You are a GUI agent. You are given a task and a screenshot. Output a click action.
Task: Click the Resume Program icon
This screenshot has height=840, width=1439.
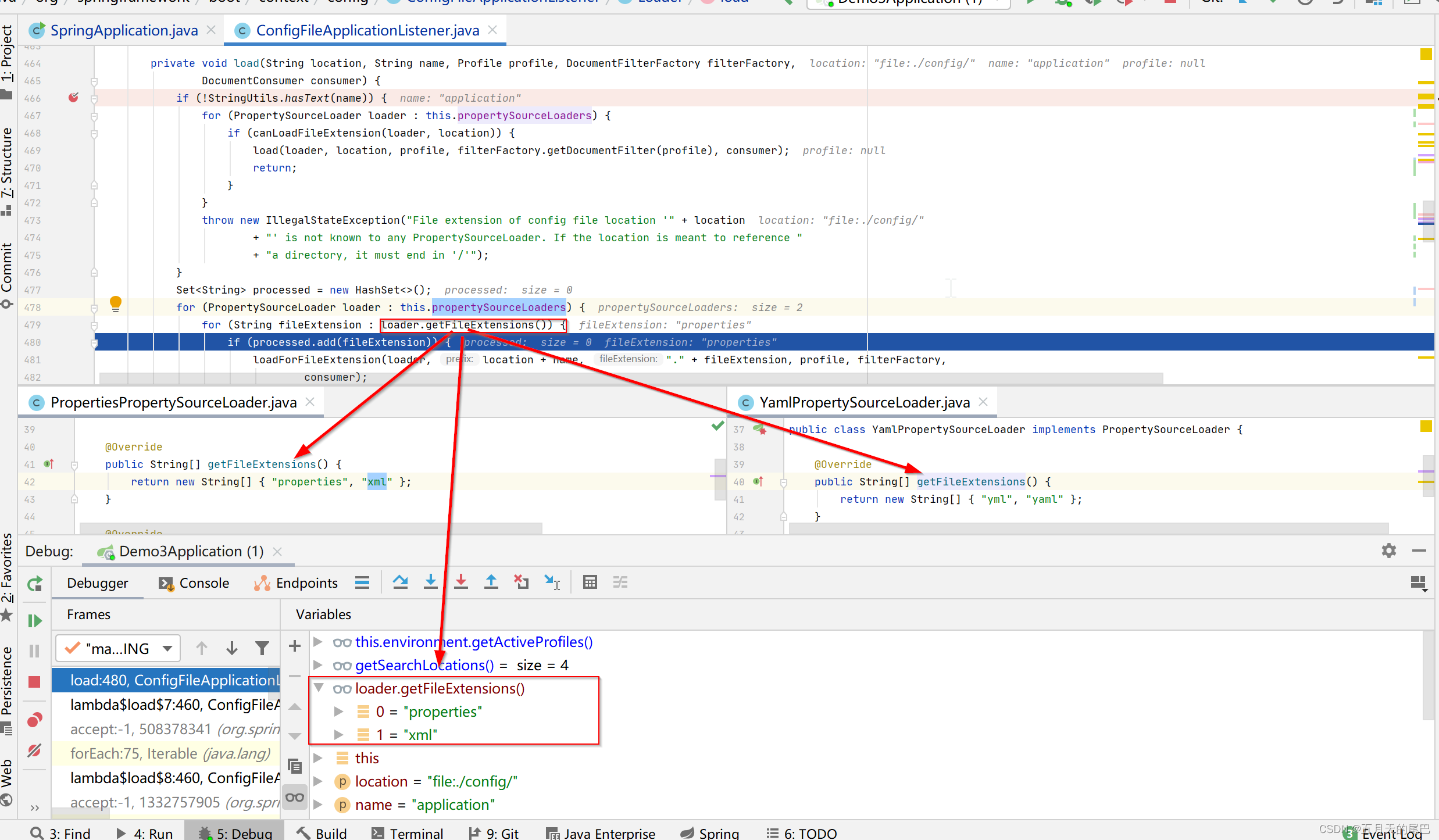pos(35,621)
